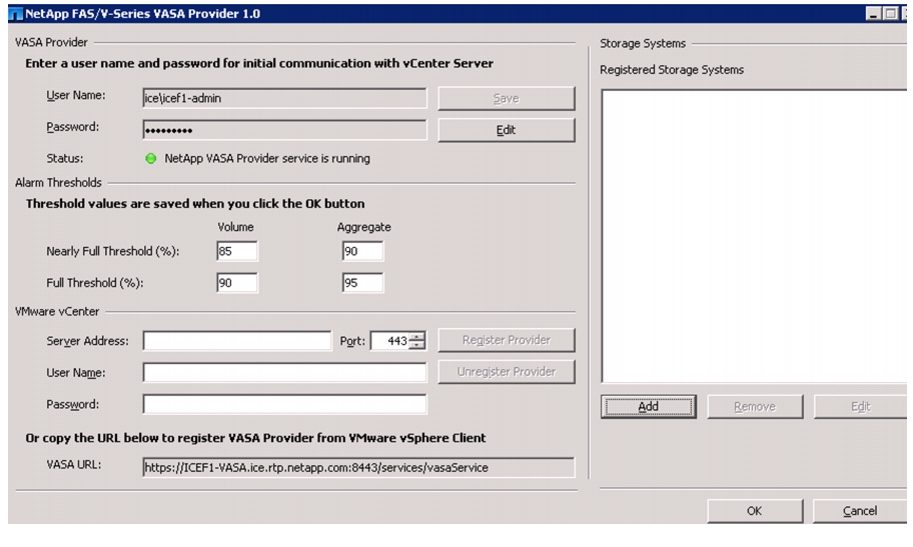This screenshot has width=913, height=547.
Task: Click the Edit storage system button
Action: 860,407
